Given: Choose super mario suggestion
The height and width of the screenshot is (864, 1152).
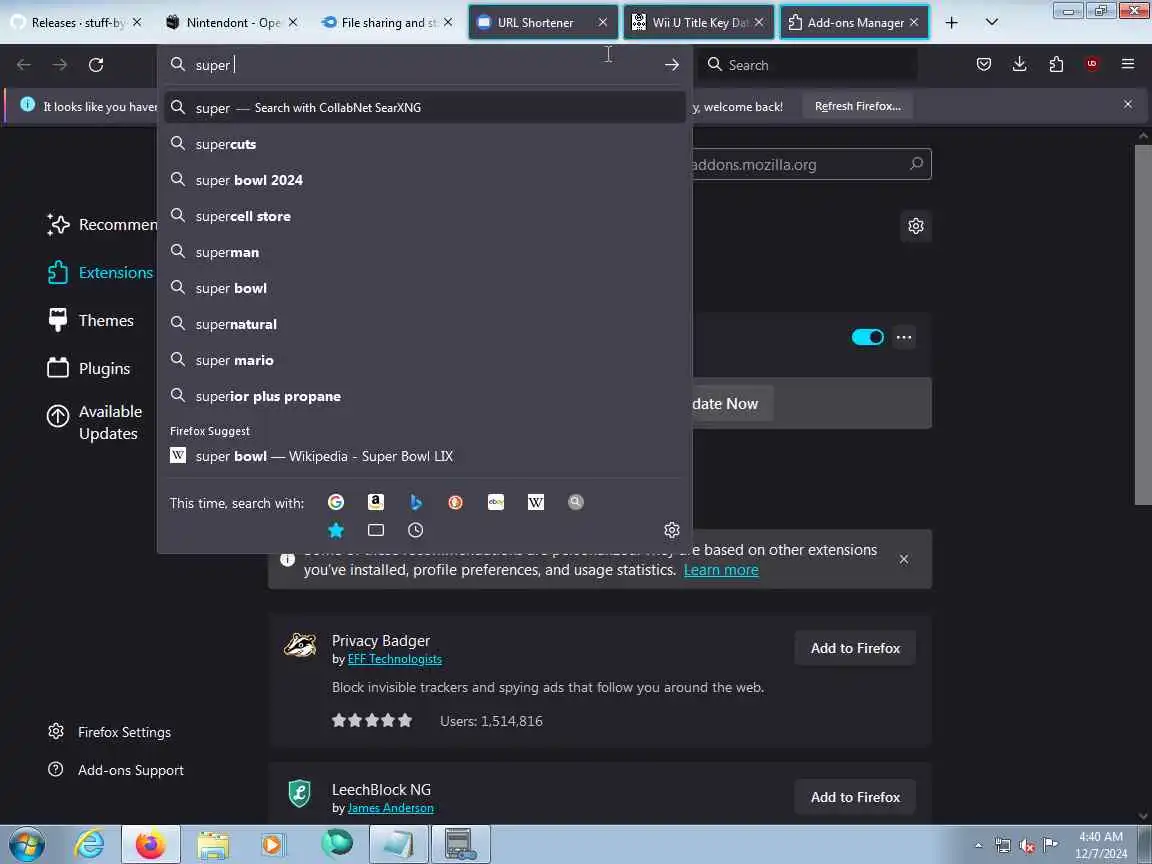Looking at the screenshot, I should [x=425, y=360].
